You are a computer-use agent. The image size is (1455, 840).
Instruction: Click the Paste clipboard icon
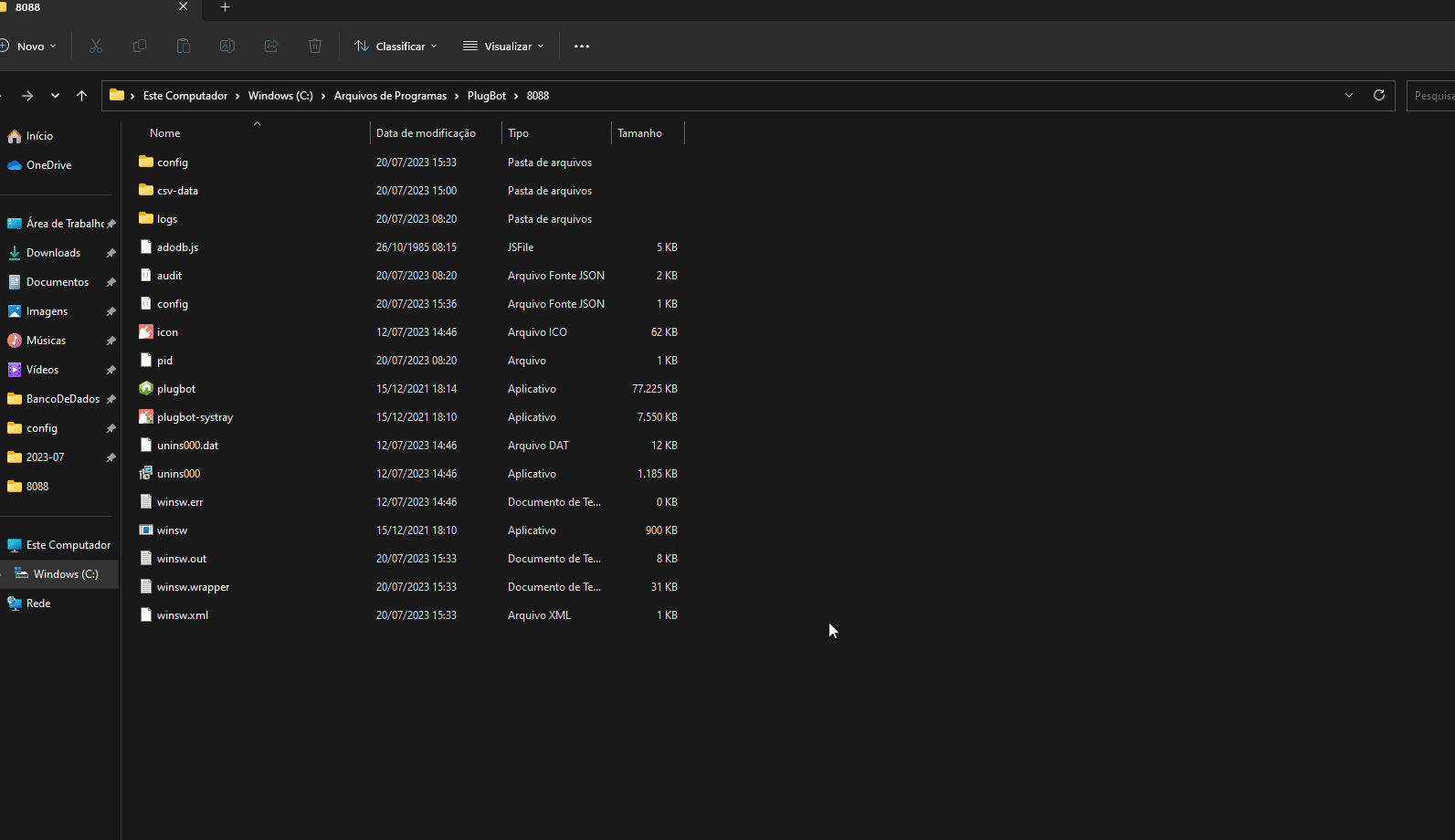(x=184, y=46)
